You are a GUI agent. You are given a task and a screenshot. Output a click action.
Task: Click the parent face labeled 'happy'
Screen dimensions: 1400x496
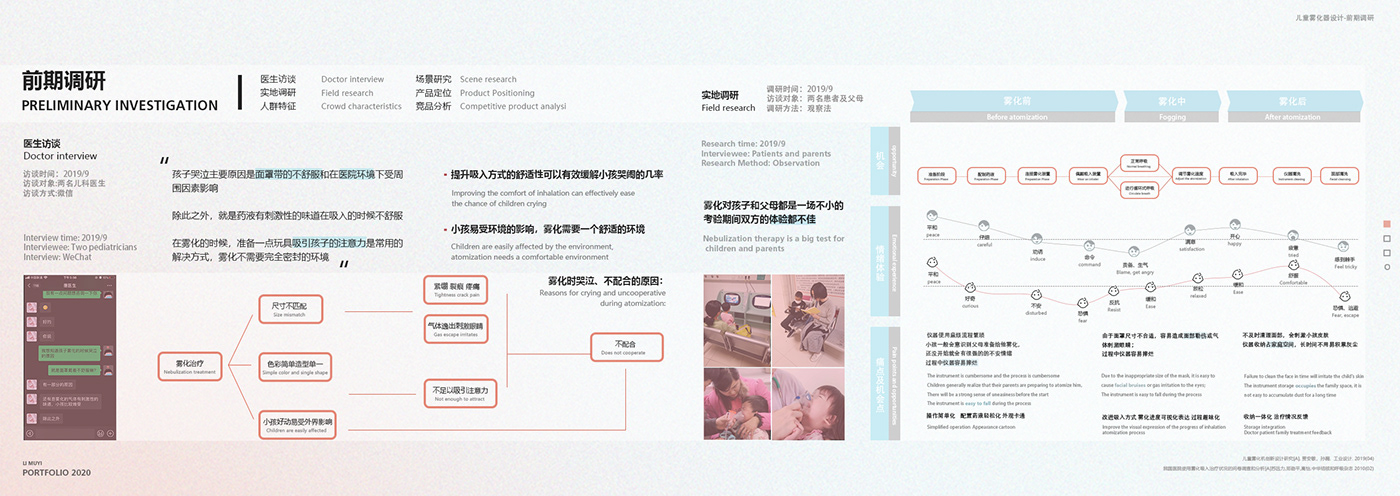[x=1235, y=224]
